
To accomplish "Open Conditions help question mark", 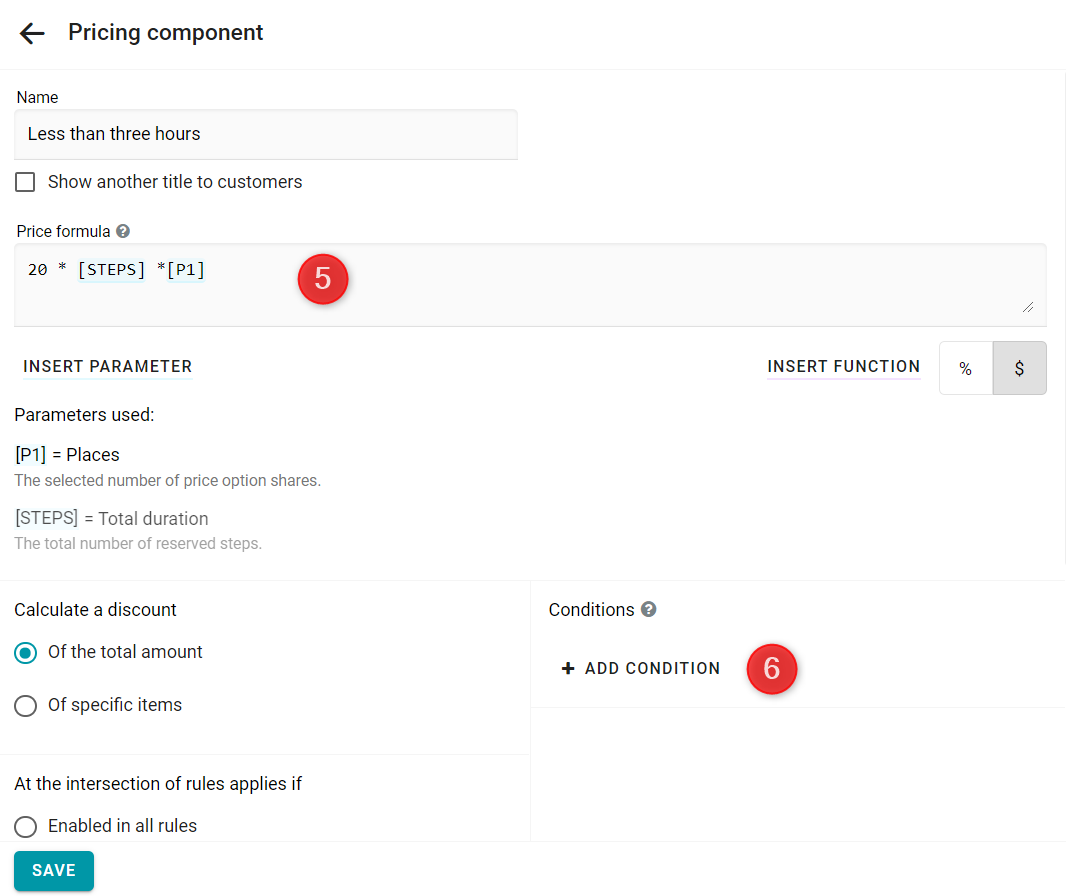I will click(x=649, y=609).
